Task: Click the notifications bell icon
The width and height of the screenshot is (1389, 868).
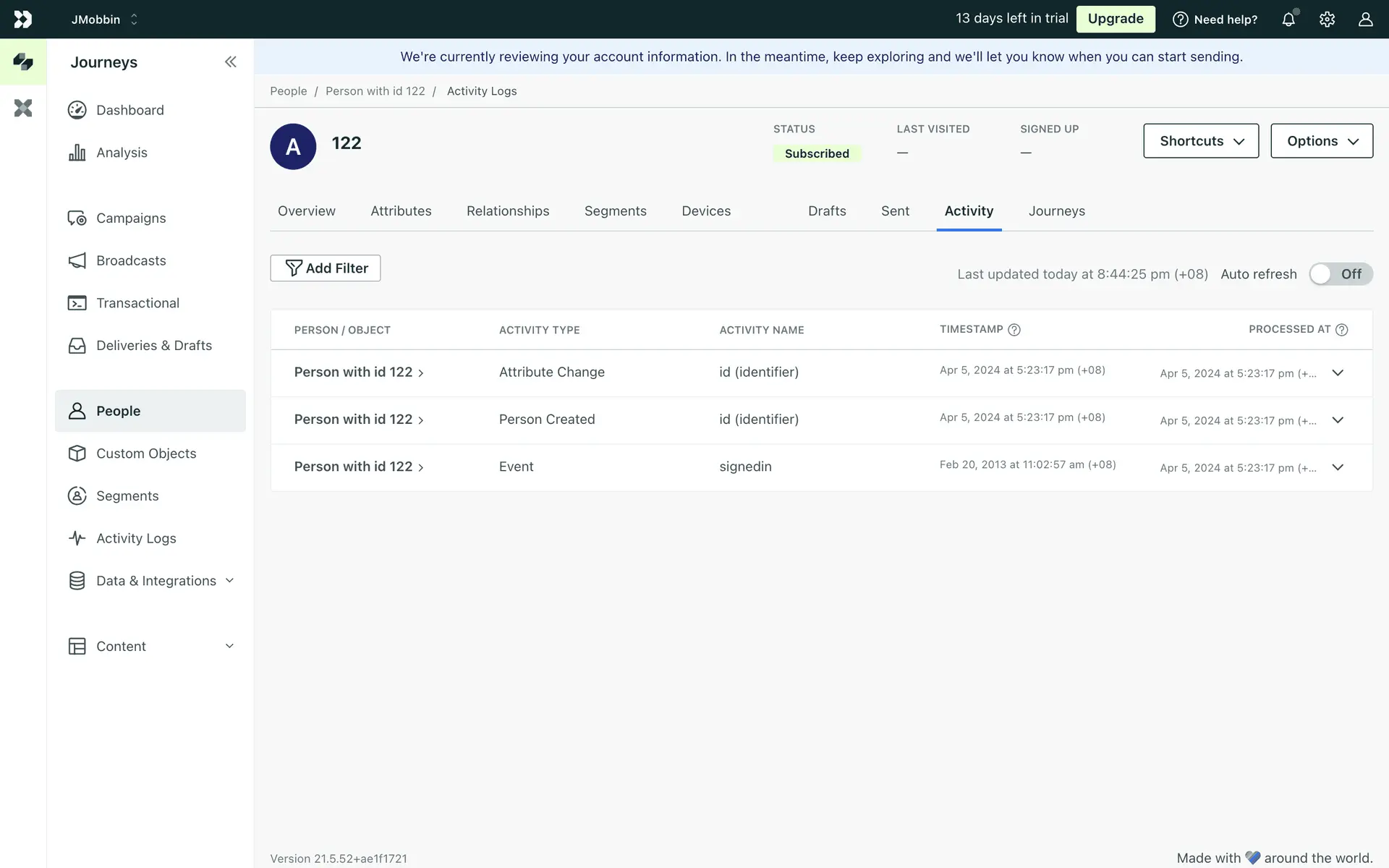Action: (x=1288, y=20)
